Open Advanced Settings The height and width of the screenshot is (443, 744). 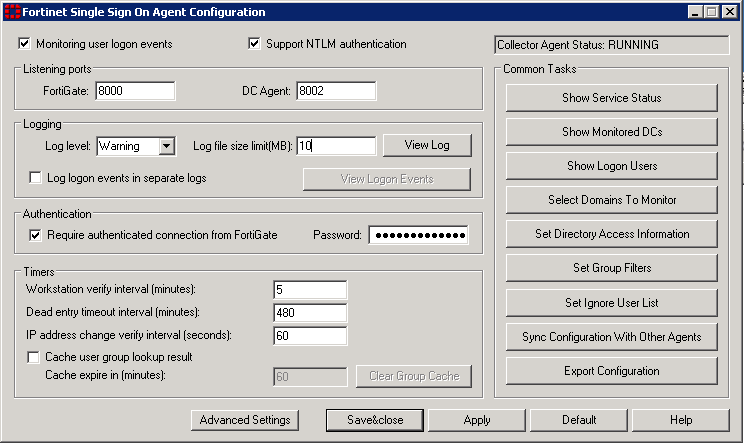tap(245, 420)
